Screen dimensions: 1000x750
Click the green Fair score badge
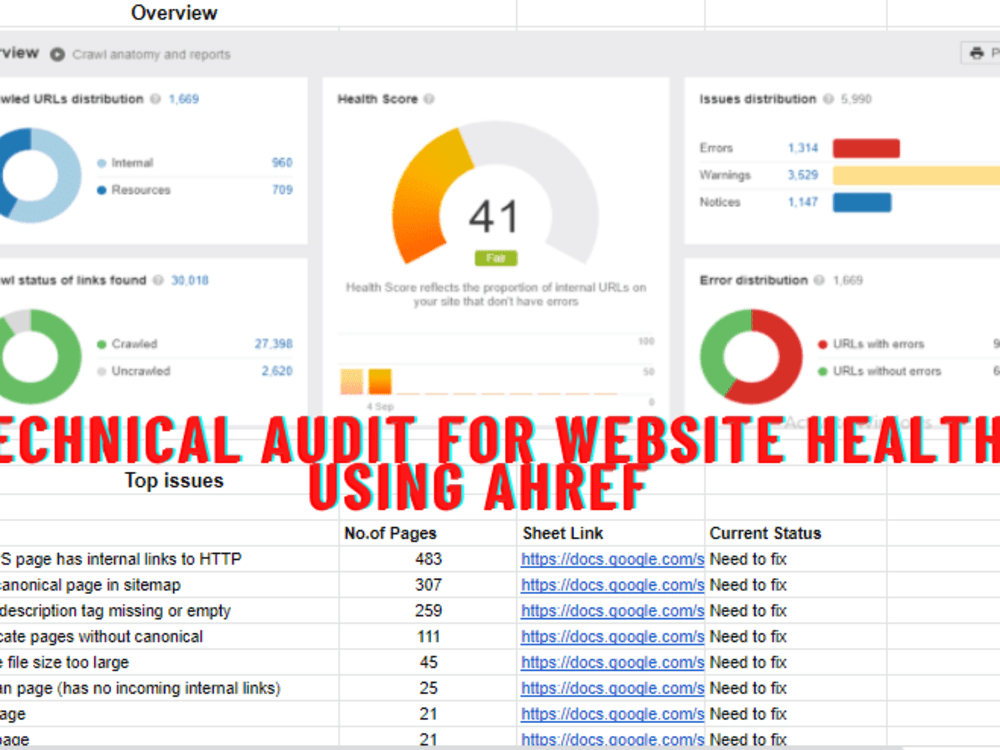[x=496, y=258]
